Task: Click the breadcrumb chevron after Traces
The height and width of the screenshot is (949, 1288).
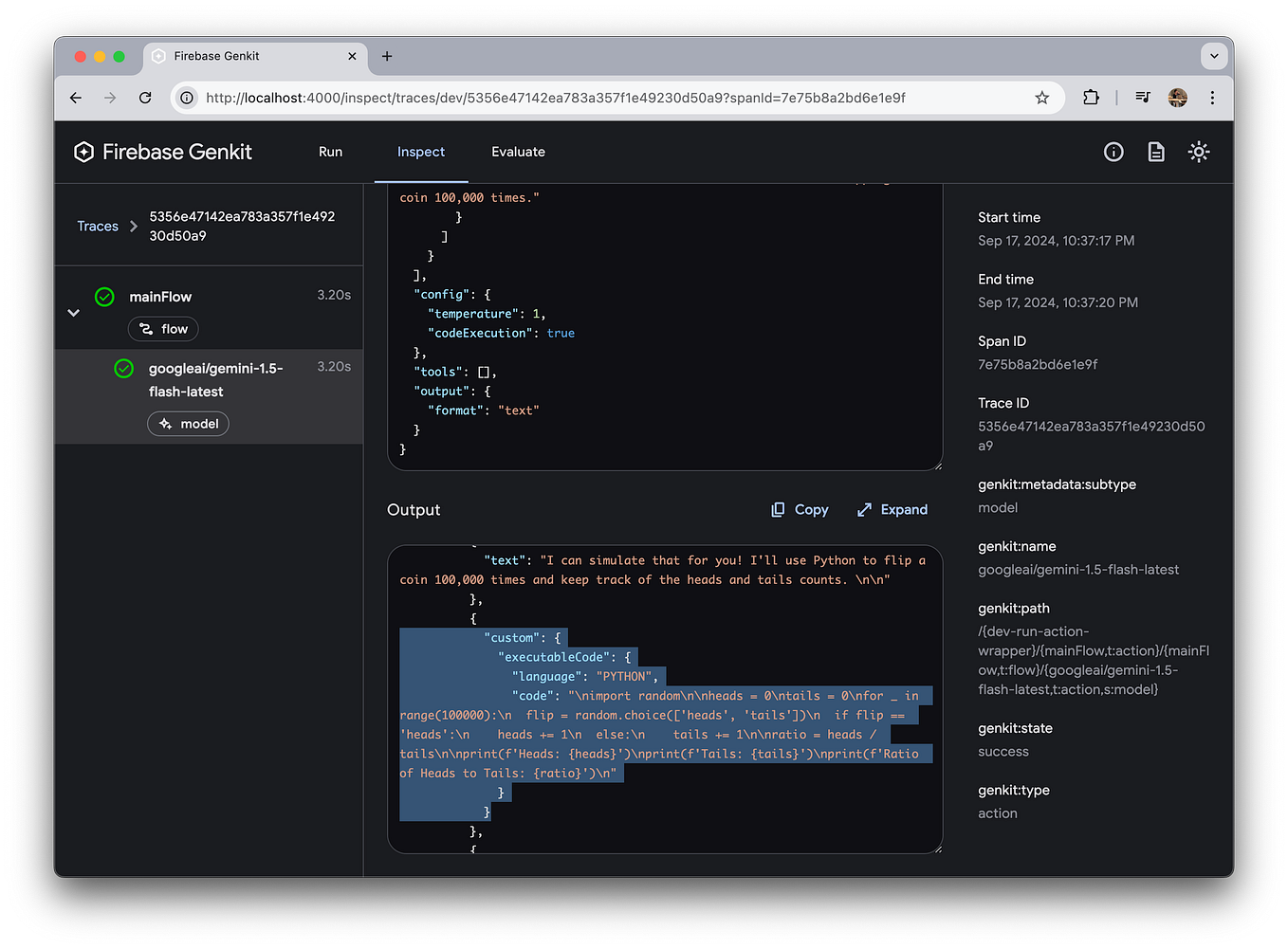Action: pos(134,226)
